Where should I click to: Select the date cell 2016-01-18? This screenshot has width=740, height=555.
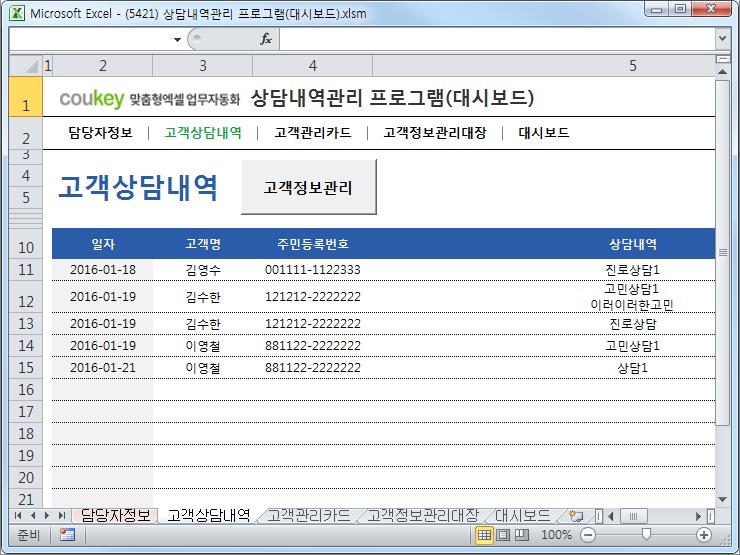tap(103, 270)
